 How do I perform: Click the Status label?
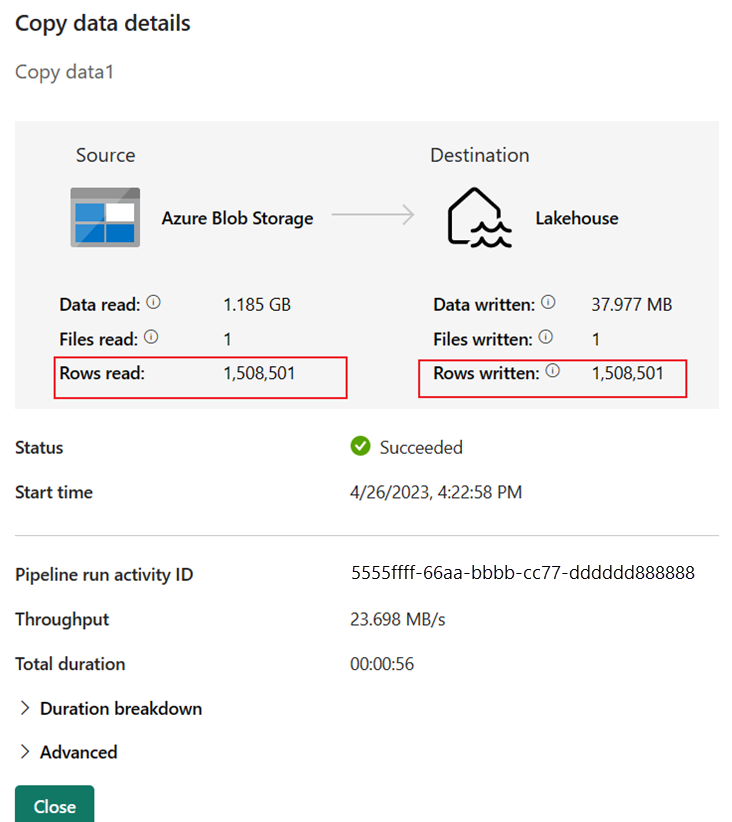pyautogui.click(x=39, y=448)
